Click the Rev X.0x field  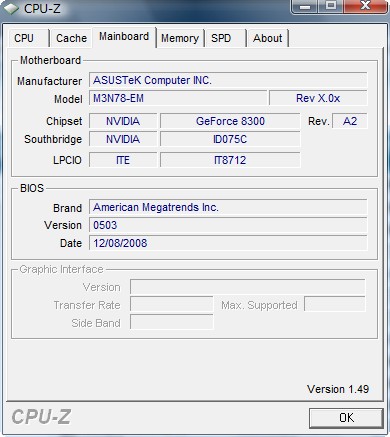coord(318,98)
